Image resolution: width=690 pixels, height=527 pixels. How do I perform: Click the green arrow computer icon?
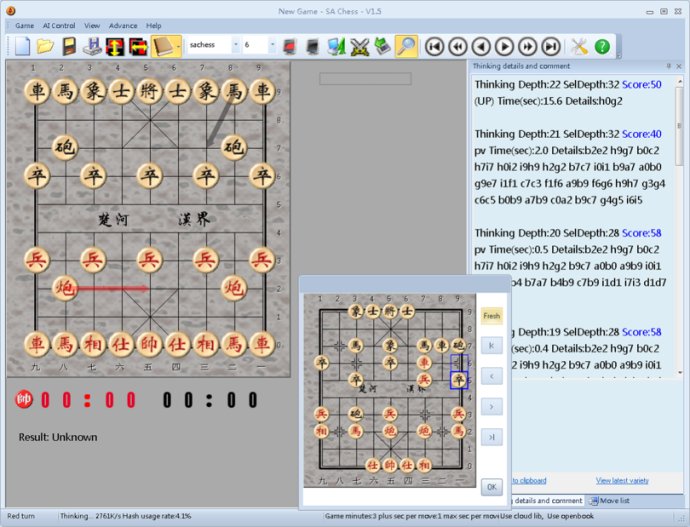coord(382,46)
